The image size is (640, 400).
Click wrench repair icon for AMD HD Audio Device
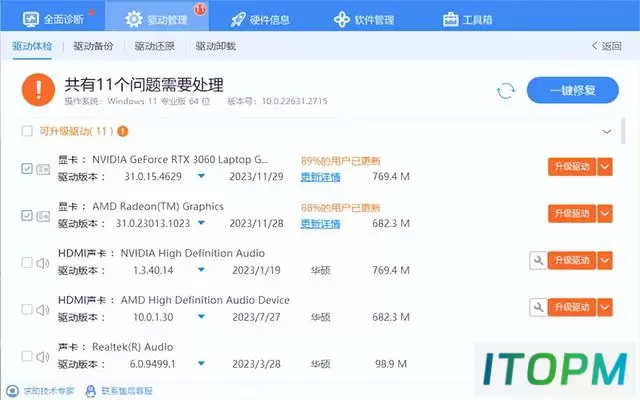[538, 307]
